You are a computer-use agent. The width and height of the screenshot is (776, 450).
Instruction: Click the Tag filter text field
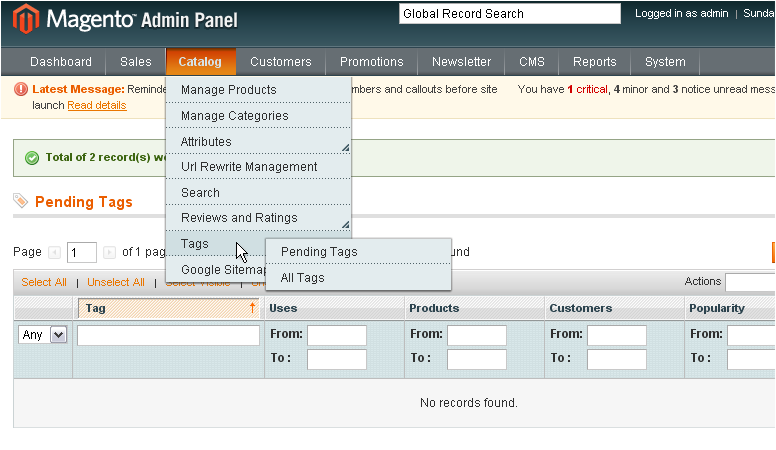tap(168, 335)
